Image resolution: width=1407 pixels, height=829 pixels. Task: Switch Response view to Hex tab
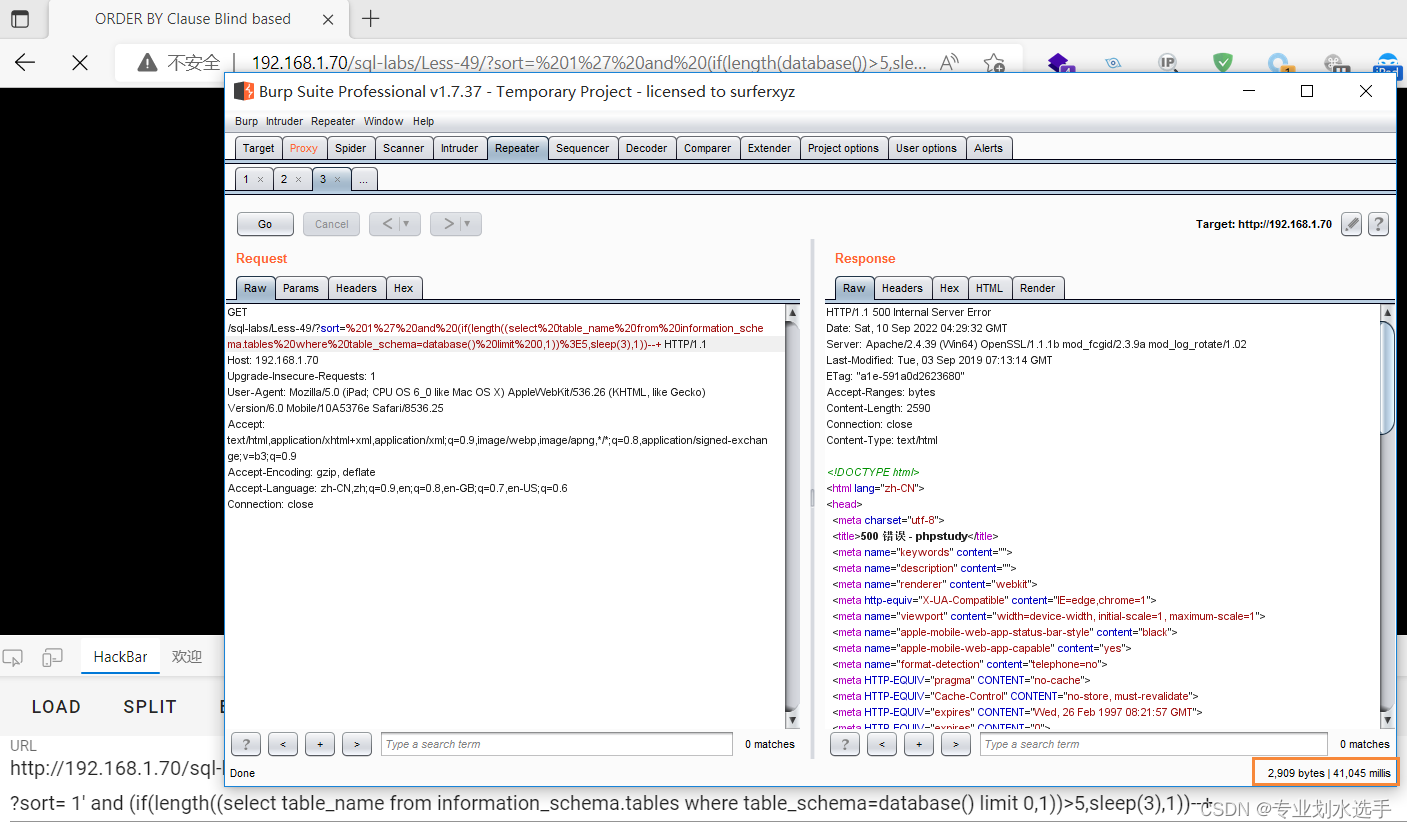pos(949,288)
